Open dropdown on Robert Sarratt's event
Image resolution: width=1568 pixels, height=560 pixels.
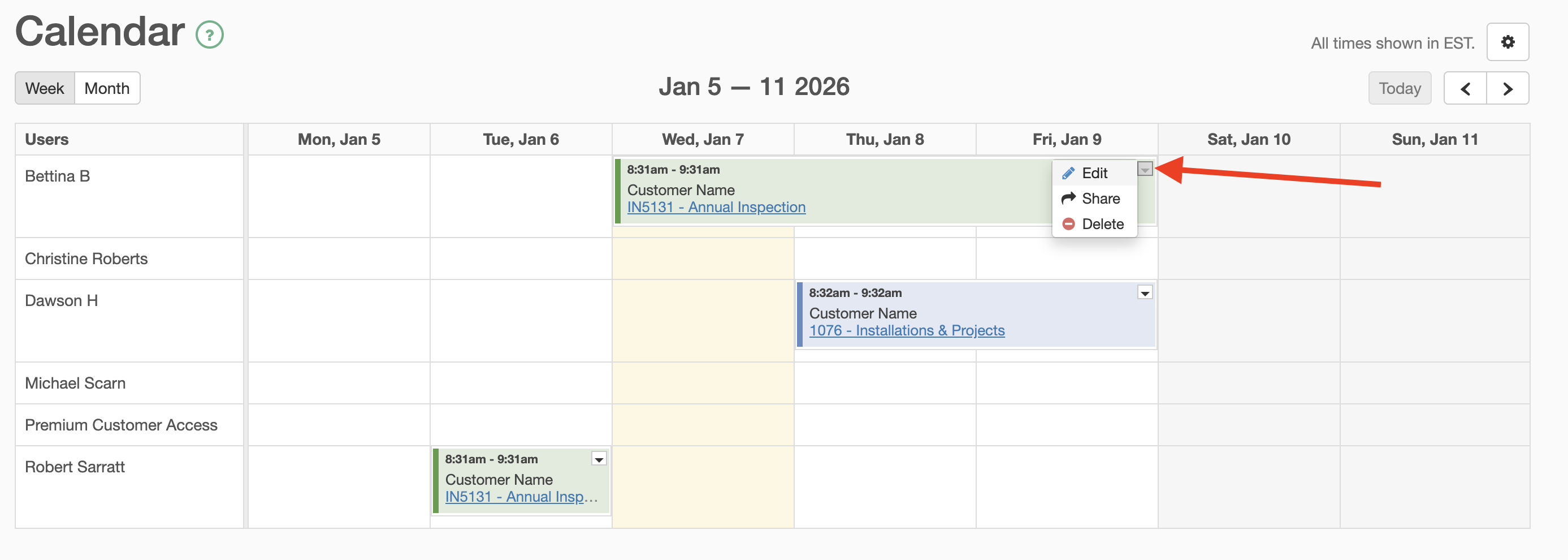599,459
